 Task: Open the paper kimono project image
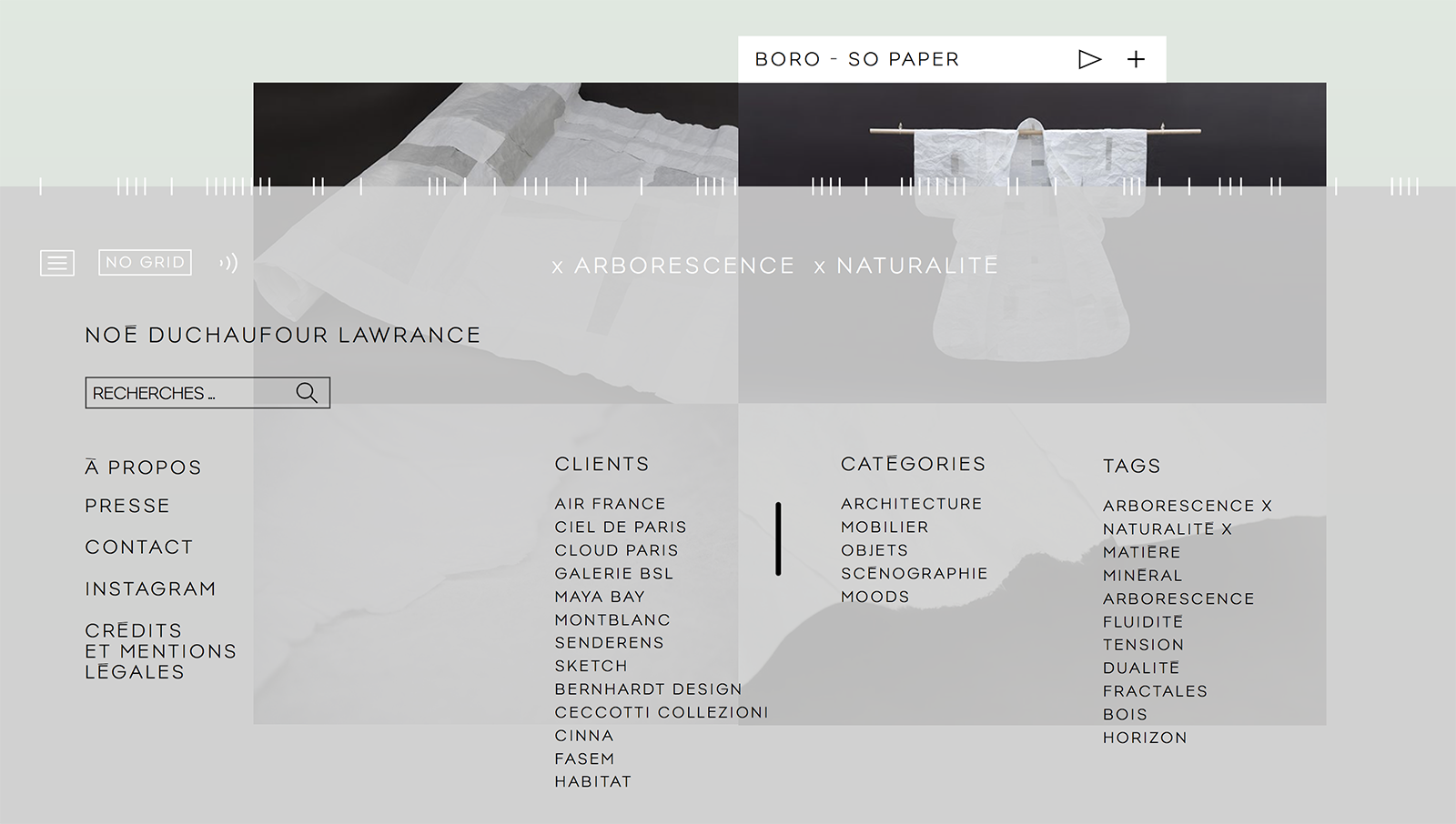click(x=1032, y=242)
